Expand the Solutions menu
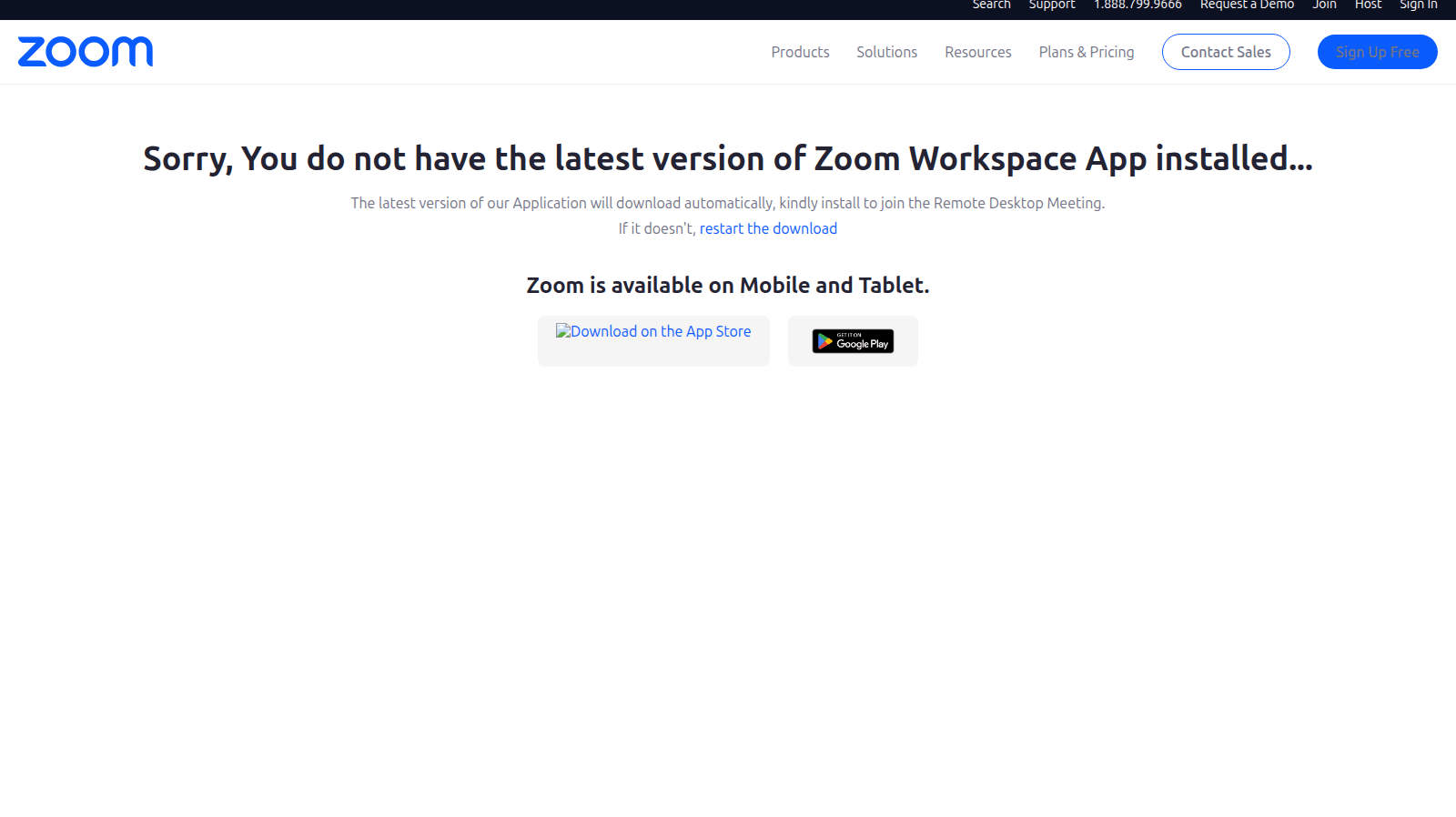The width and height of the screenshot is (1456, 817). (886, 52)
